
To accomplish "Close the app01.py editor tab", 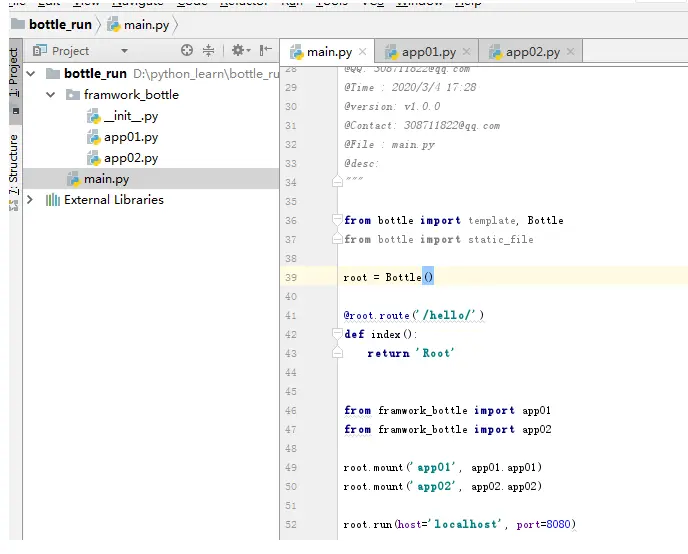I will click(466, 52).
